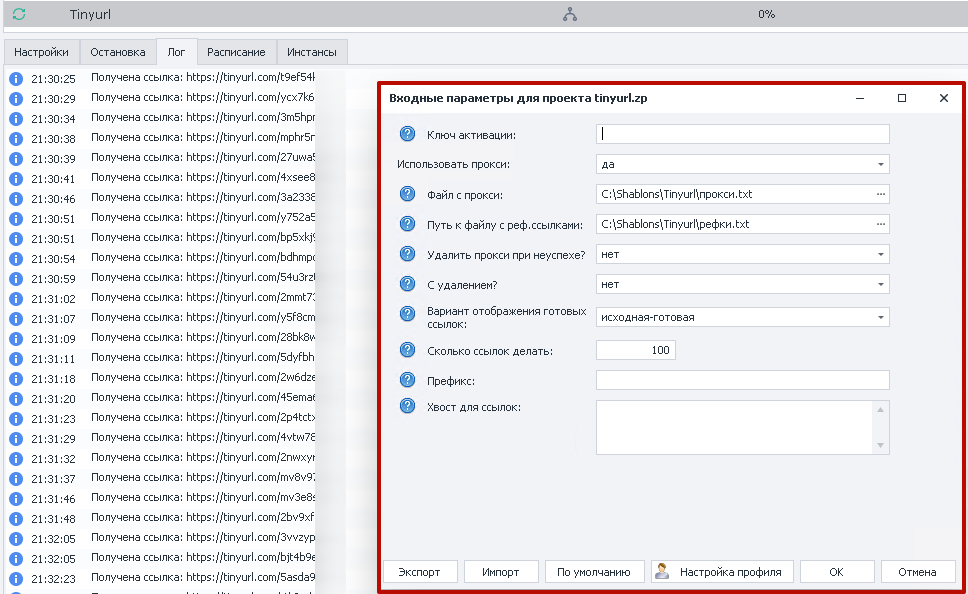
Task: Switch to Лог tab
Action: click(x=177, y=52)
